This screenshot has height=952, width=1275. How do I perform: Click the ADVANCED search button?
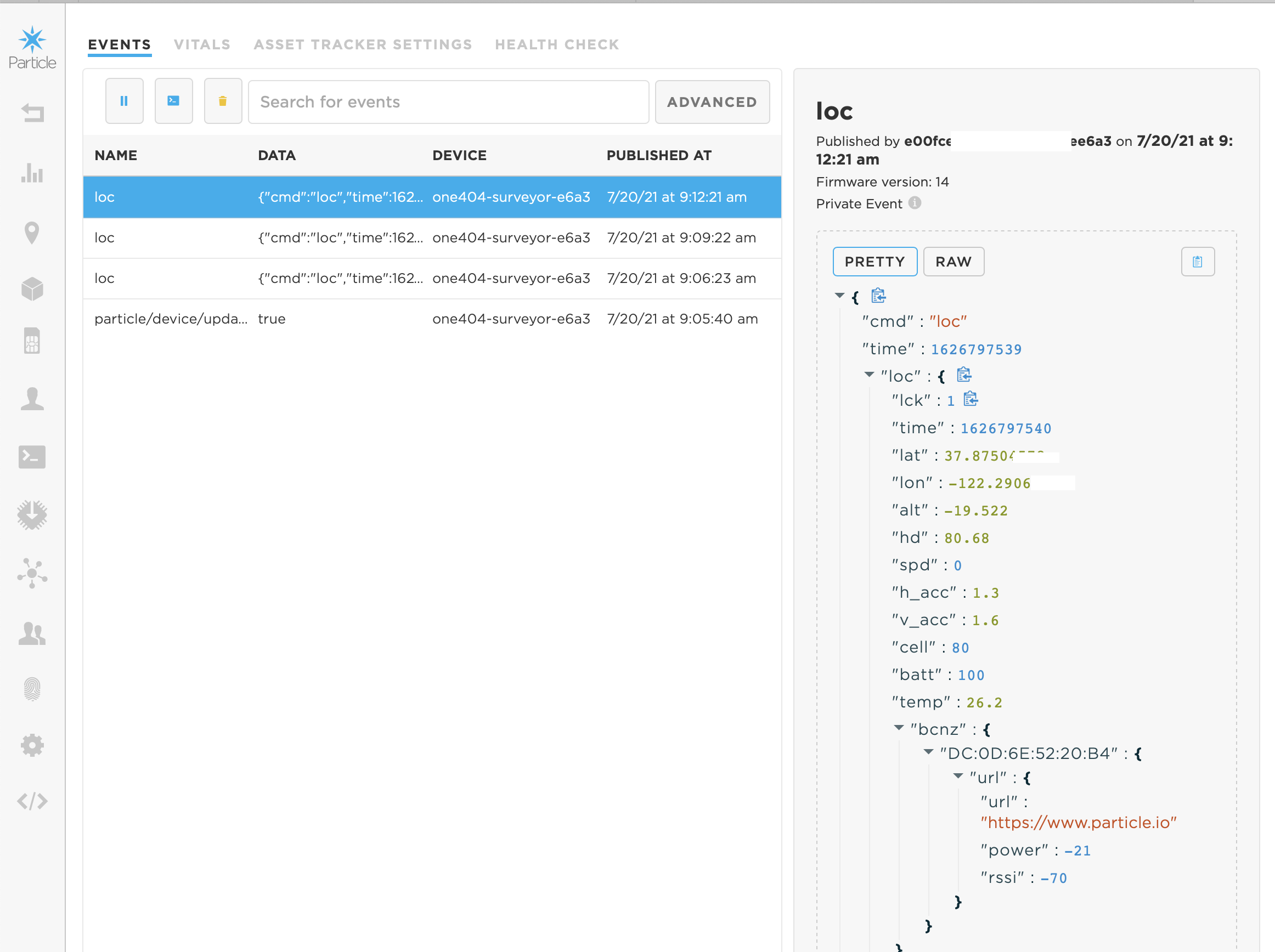coord(711,102)
